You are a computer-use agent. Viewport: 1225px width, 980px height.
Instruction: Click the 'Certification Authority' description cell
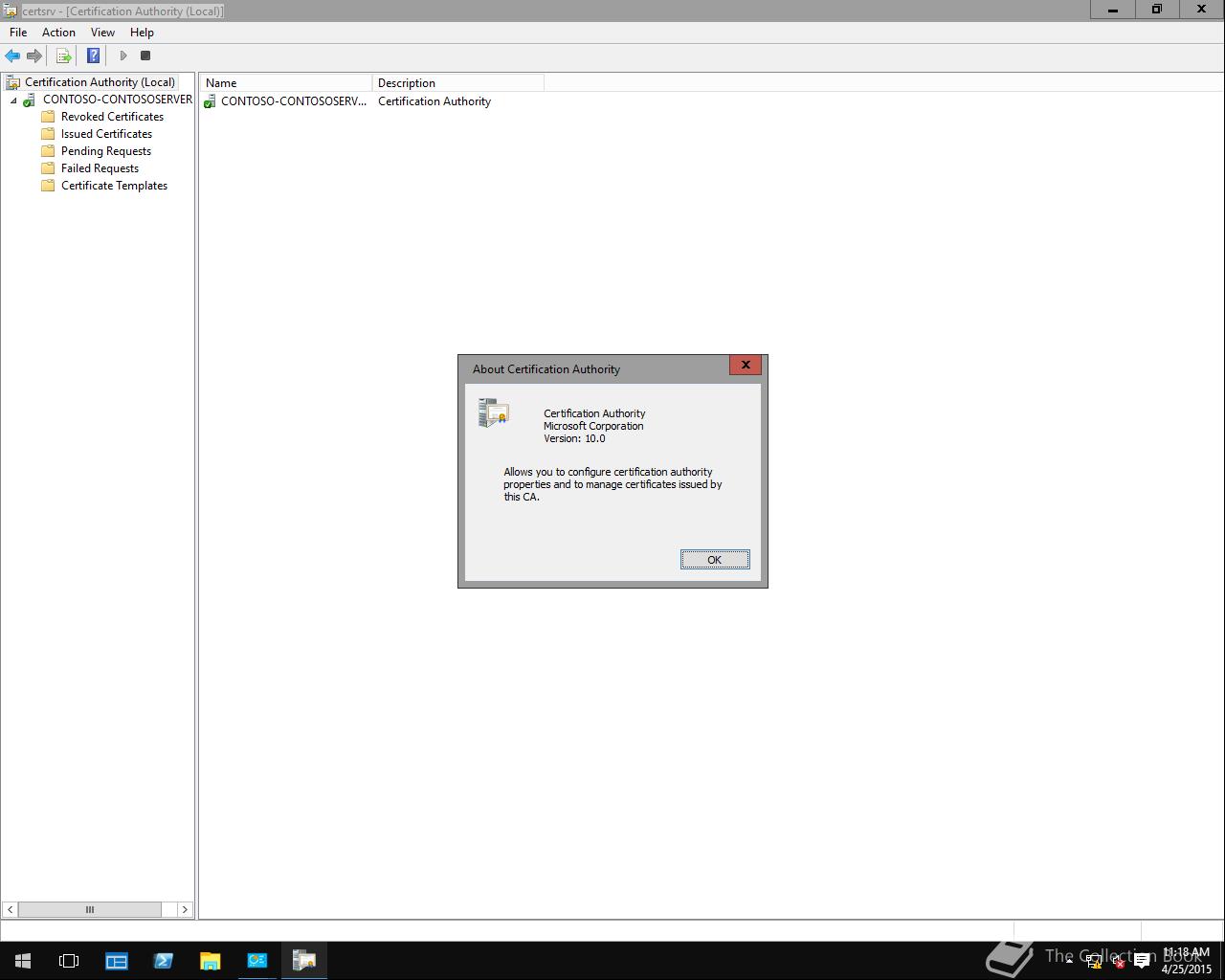click(434, 101)
